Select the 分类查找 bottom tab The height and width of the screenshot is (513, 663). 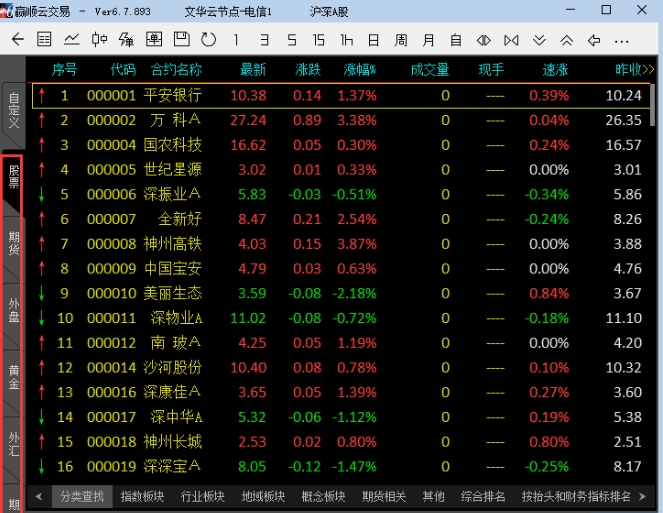[x=82, y=496]
